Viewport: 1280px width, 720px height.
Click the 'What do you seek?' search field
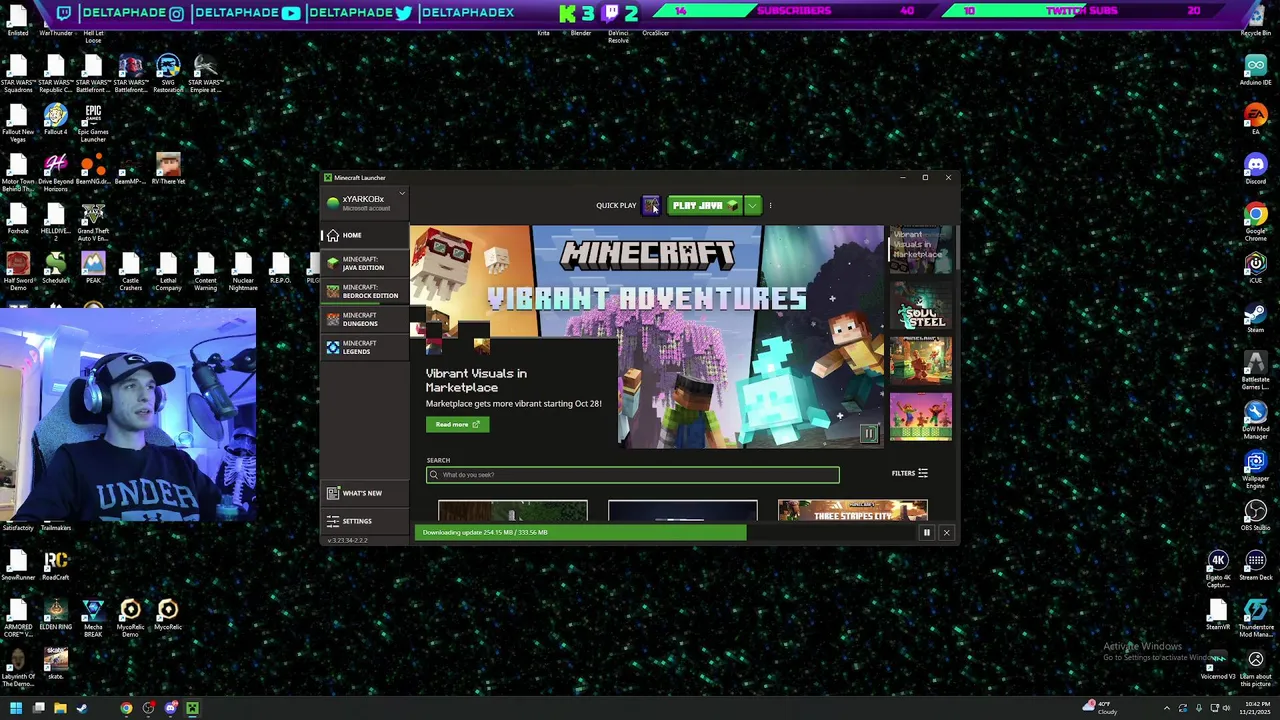(x=632, y=475)
